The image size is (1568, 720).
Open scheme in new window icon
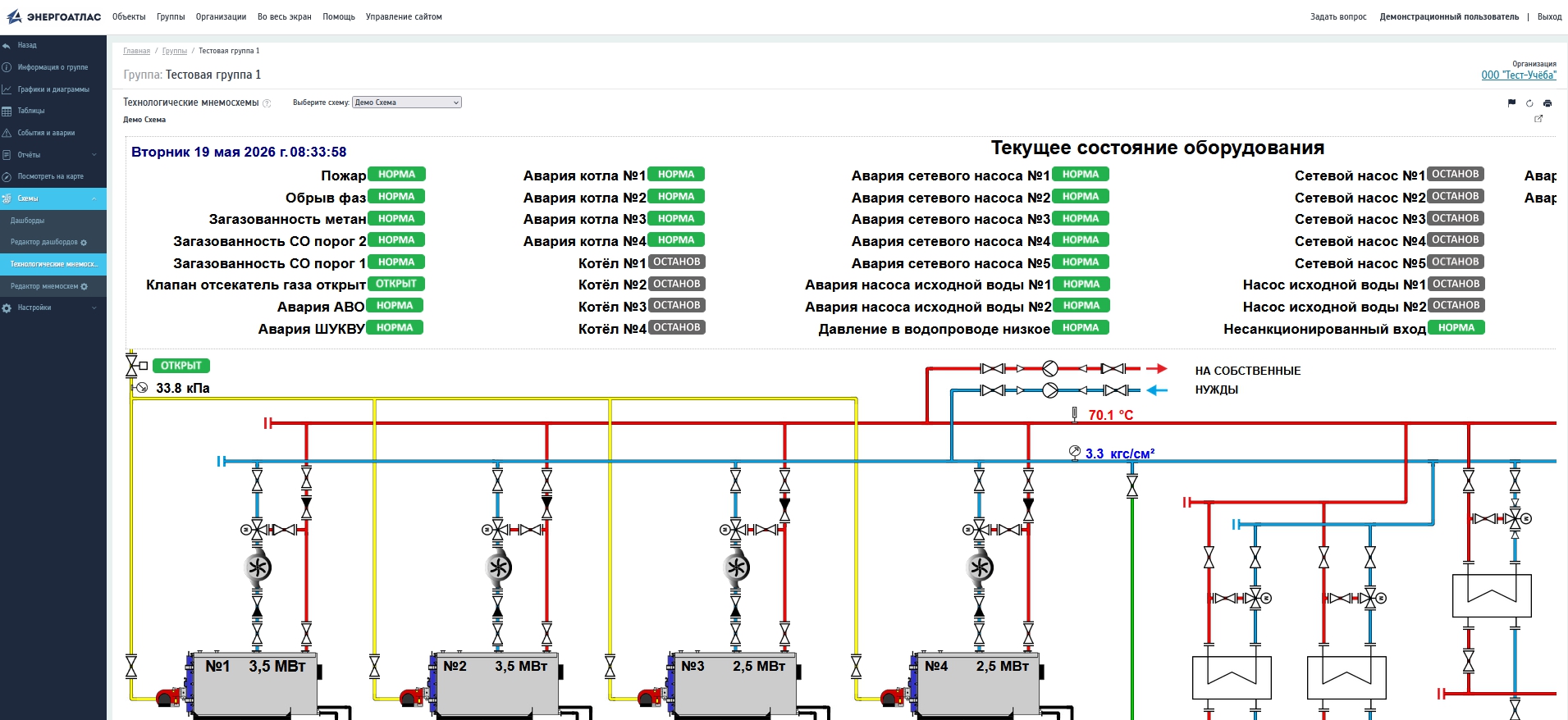[1538, 119]
